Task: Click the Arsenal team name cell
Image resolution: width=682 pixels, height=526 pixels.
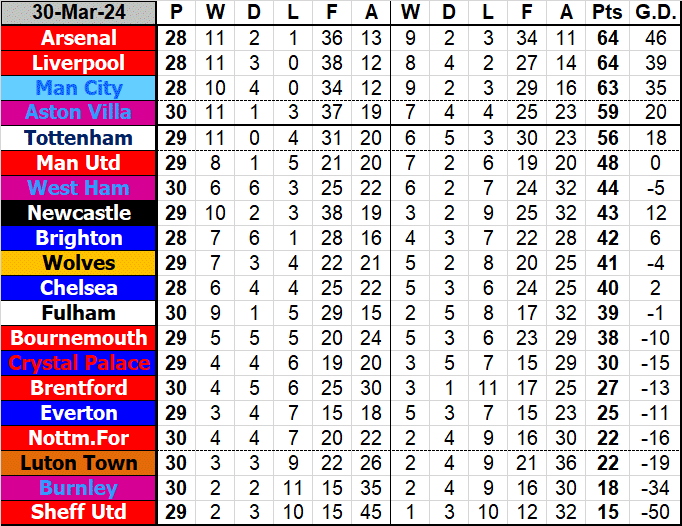Action: tap(79, 38)
